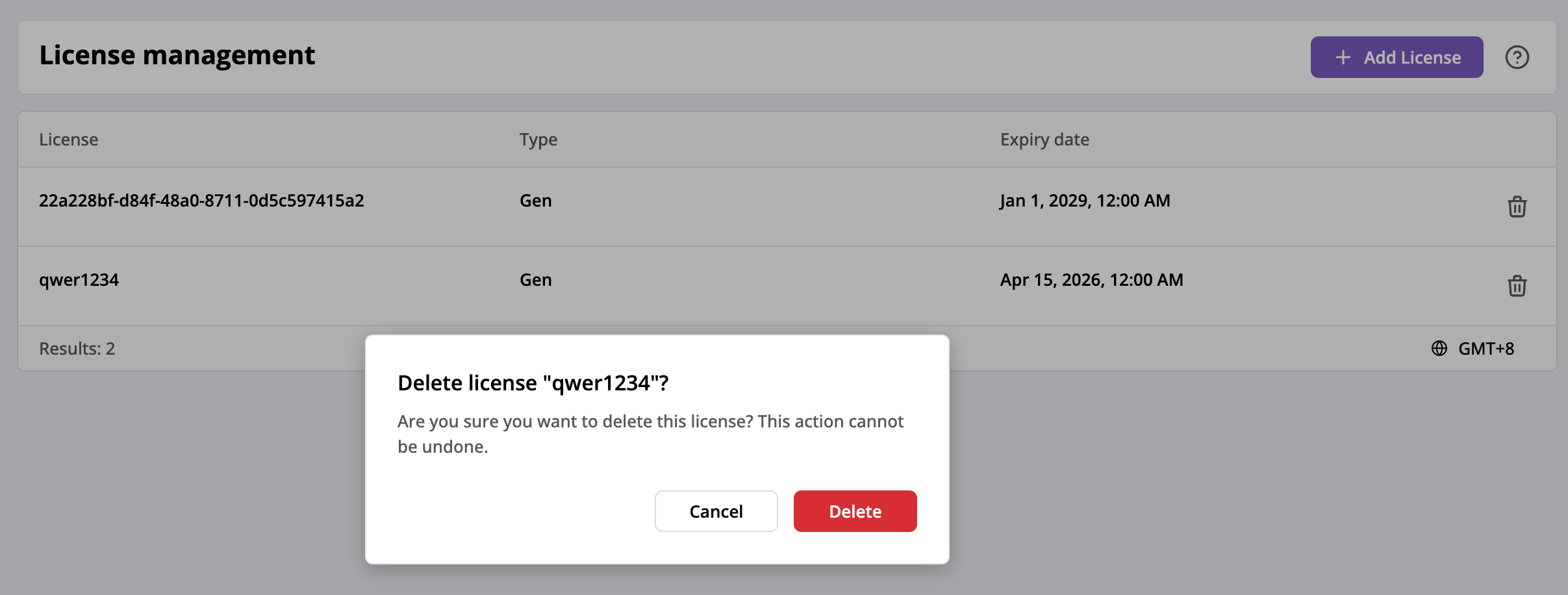This screenshot has width=1568, height=595.
Task: Sort the table by Expiry date column
Action: click(1044, 139)
